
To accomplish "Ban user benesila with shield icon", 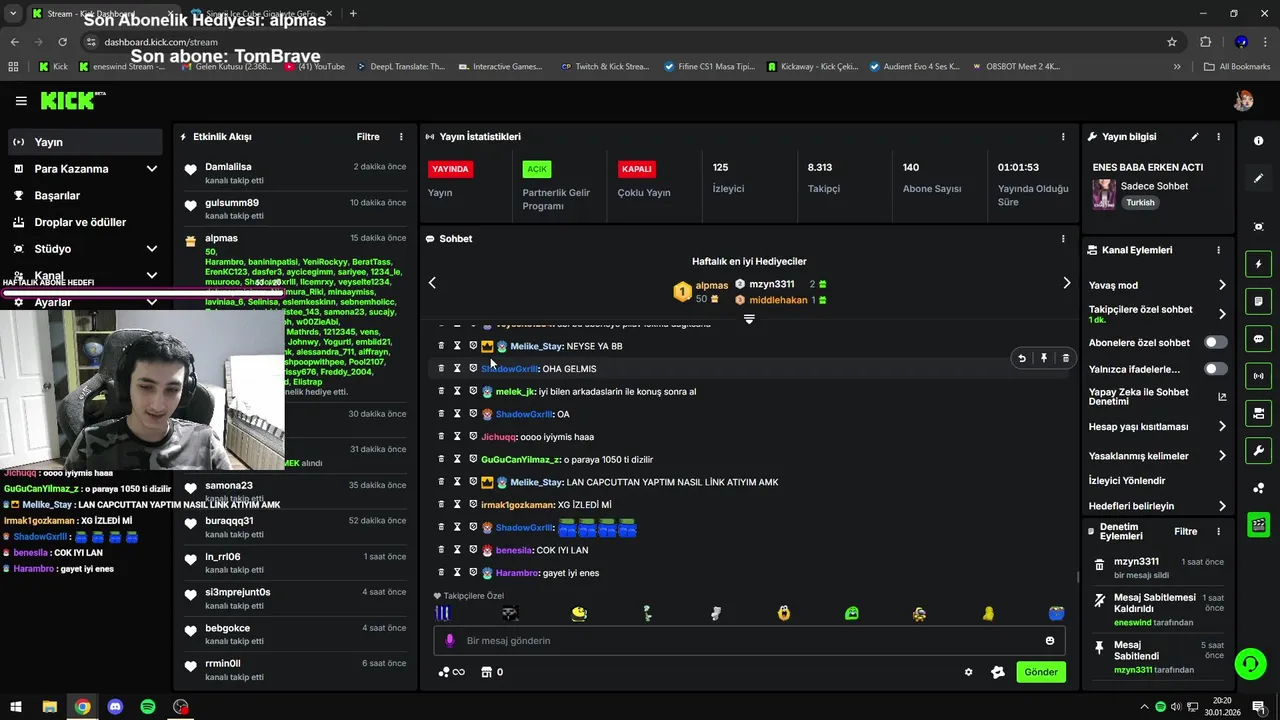I will [x=473, y=550].
